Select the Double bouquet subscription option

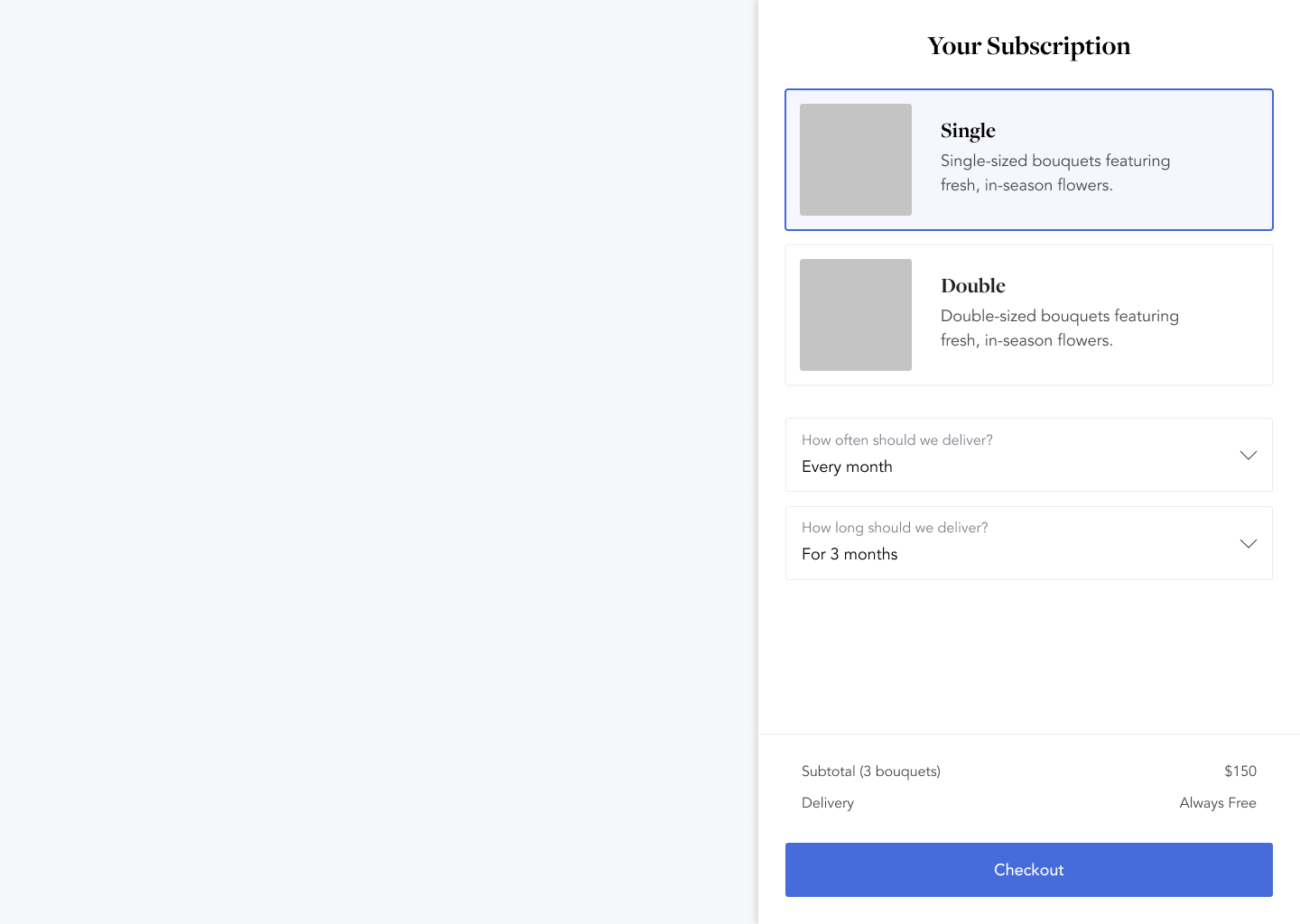[1029, 315]
